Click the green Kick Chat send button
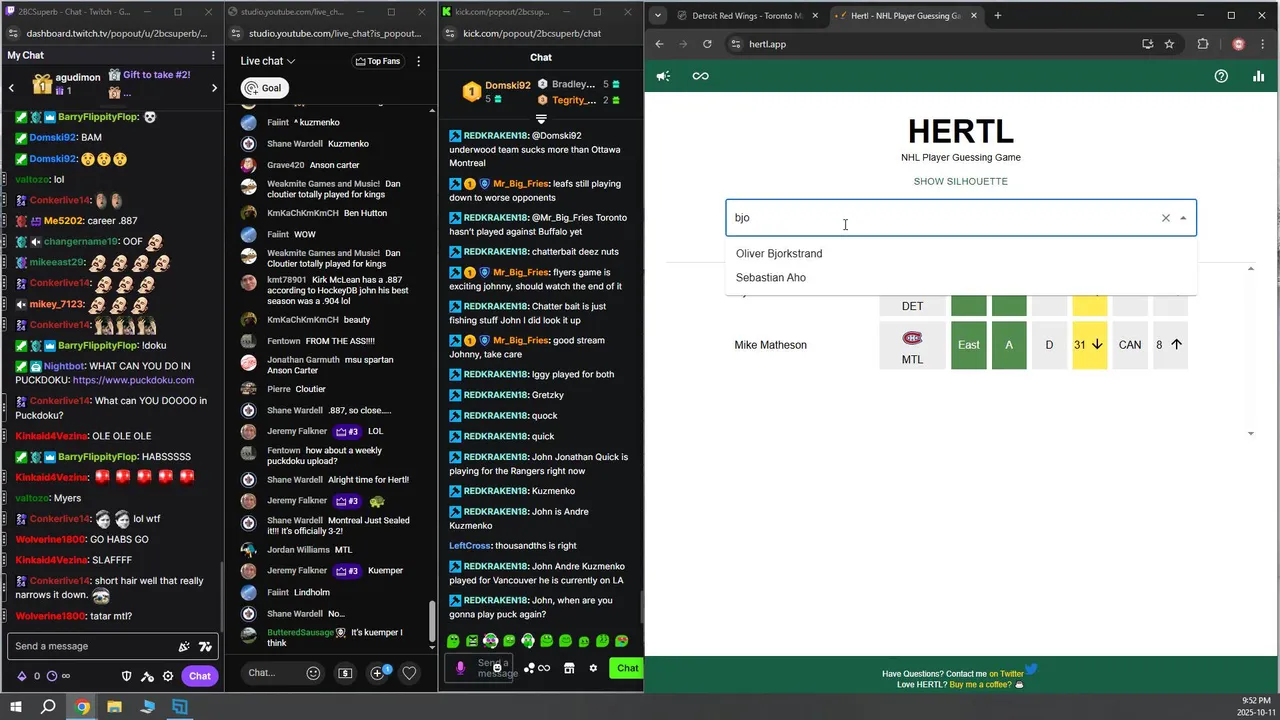This screenshot has height=720, width=1280. [627, 668]
